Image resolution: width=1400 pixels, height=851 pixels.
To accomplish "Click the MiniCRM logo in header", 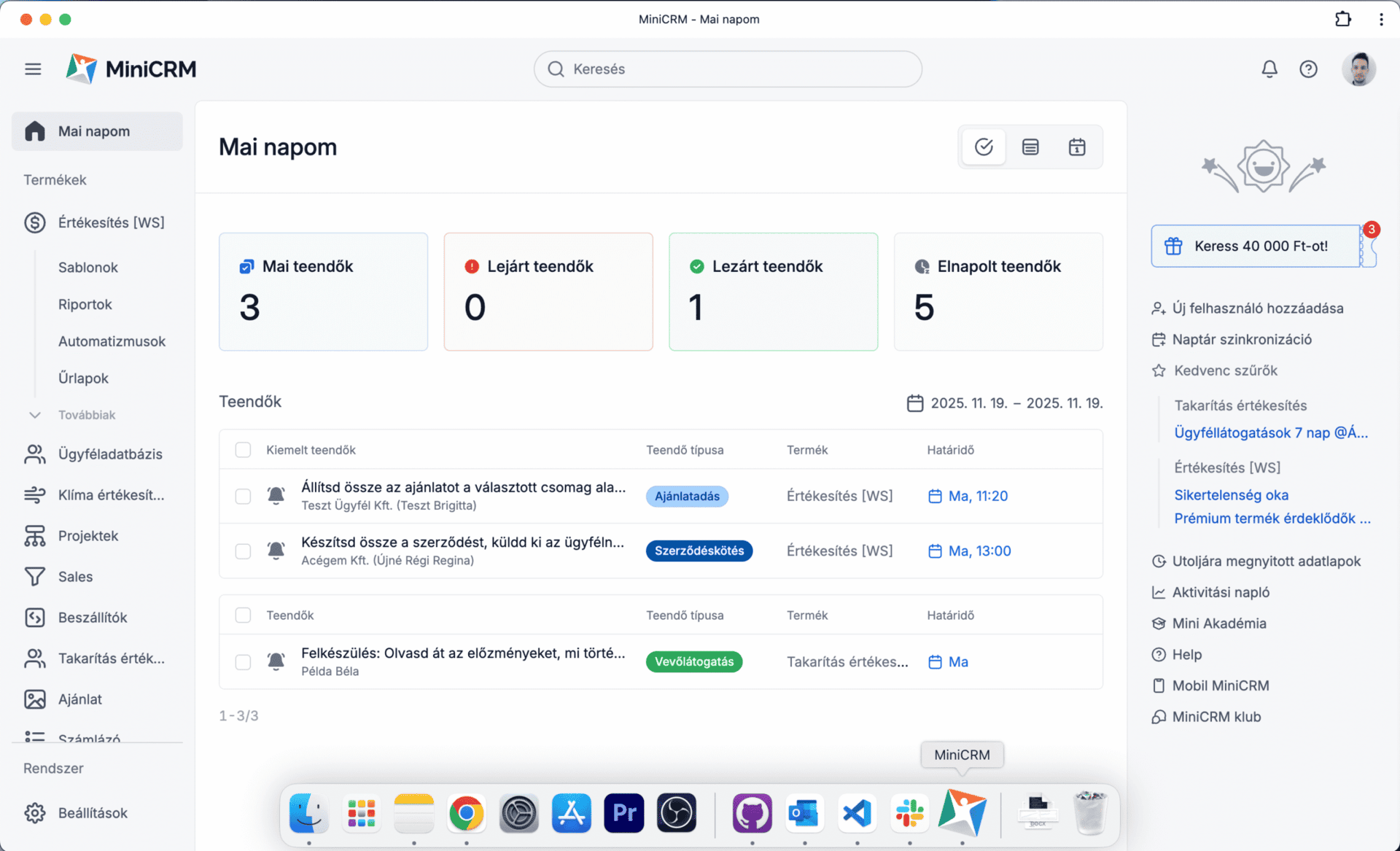I will (131, 69).
